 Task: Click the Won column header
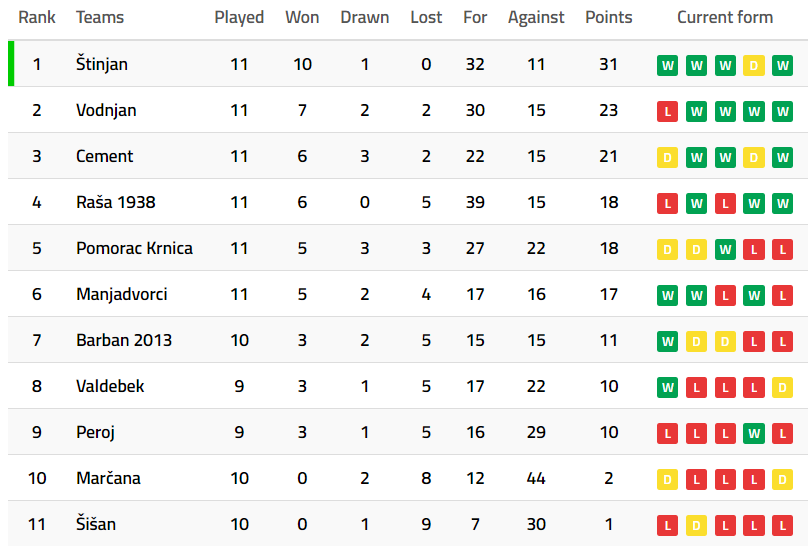tap(302, 17)
